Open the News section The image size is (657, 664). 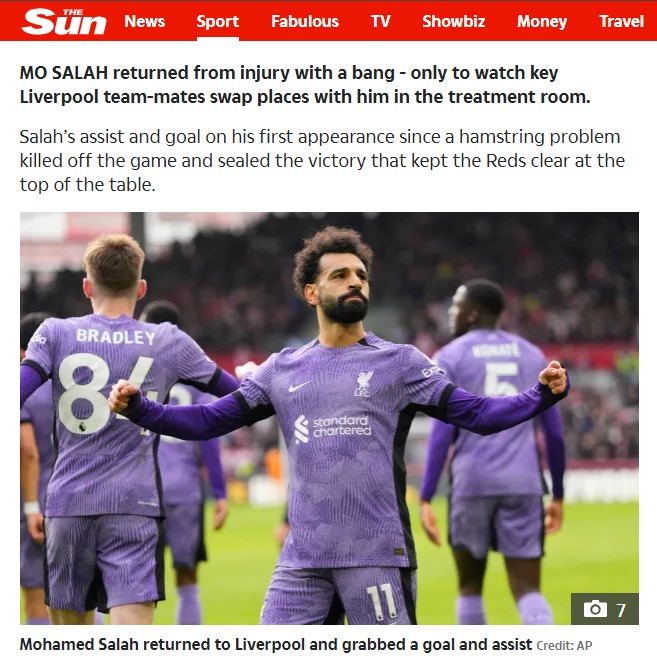(144, 21)
